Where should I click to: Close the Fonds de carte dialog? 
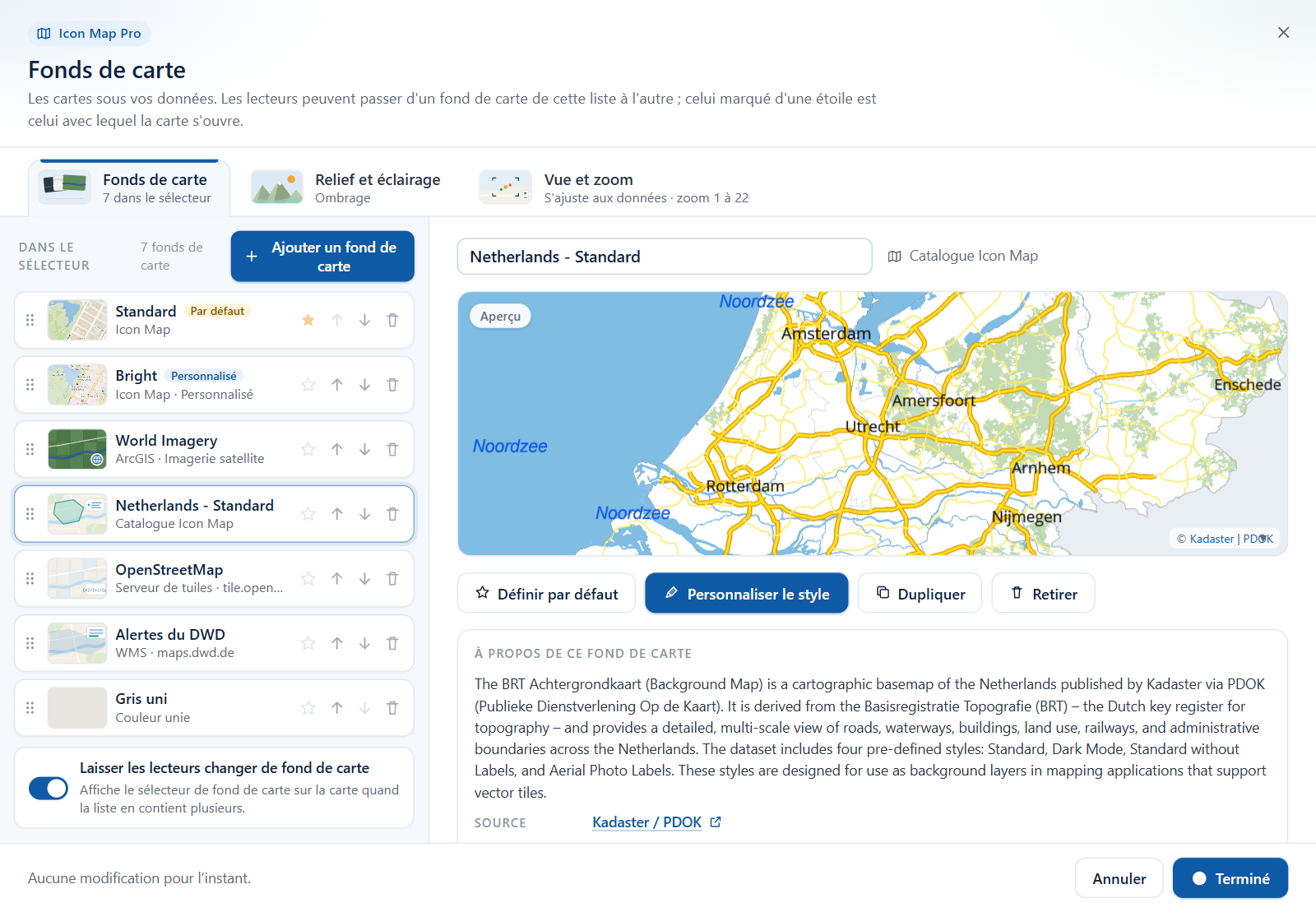tap(1283, 32)
